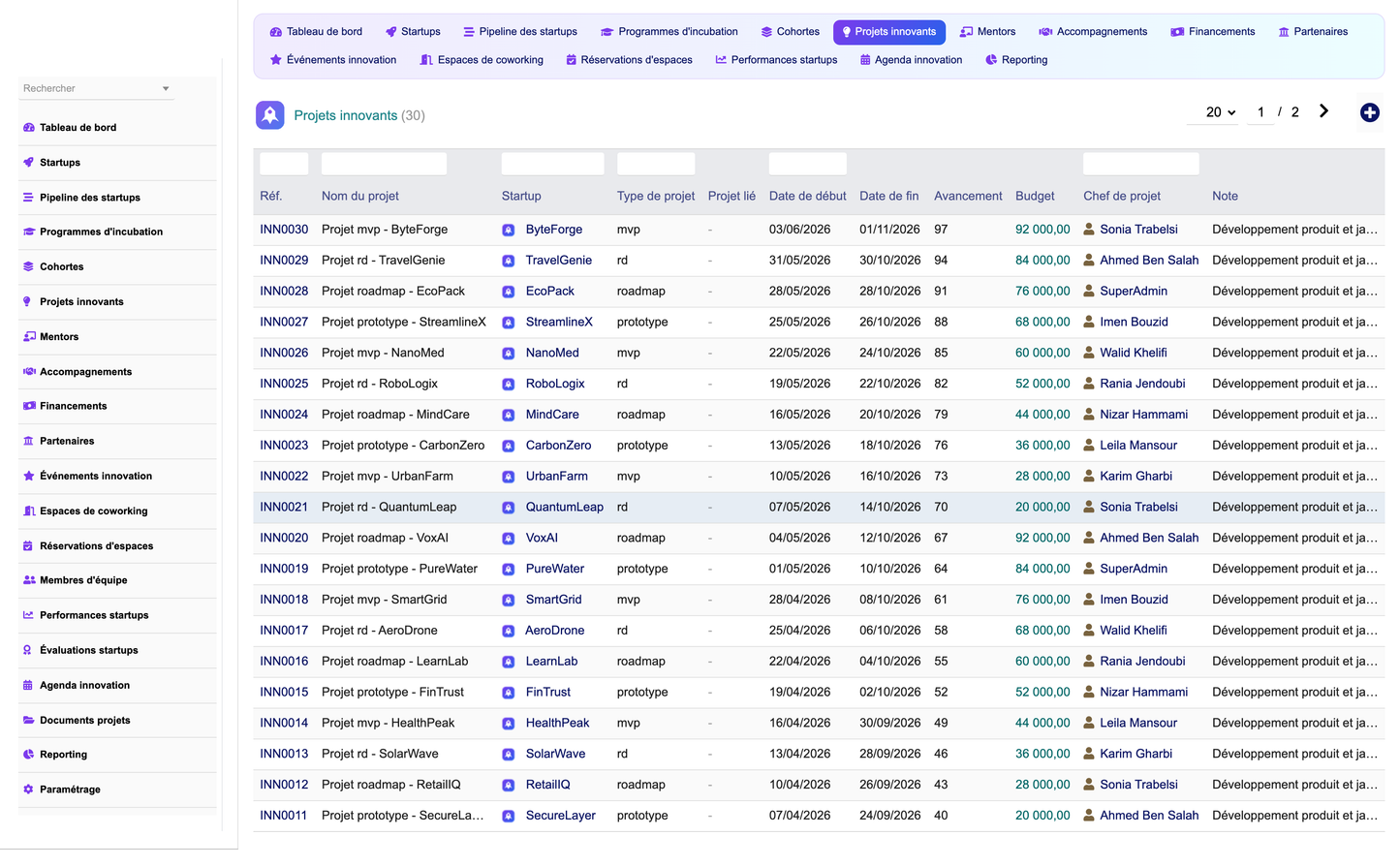Click the Mentors icon in sidebar

[x=29, y=336]
